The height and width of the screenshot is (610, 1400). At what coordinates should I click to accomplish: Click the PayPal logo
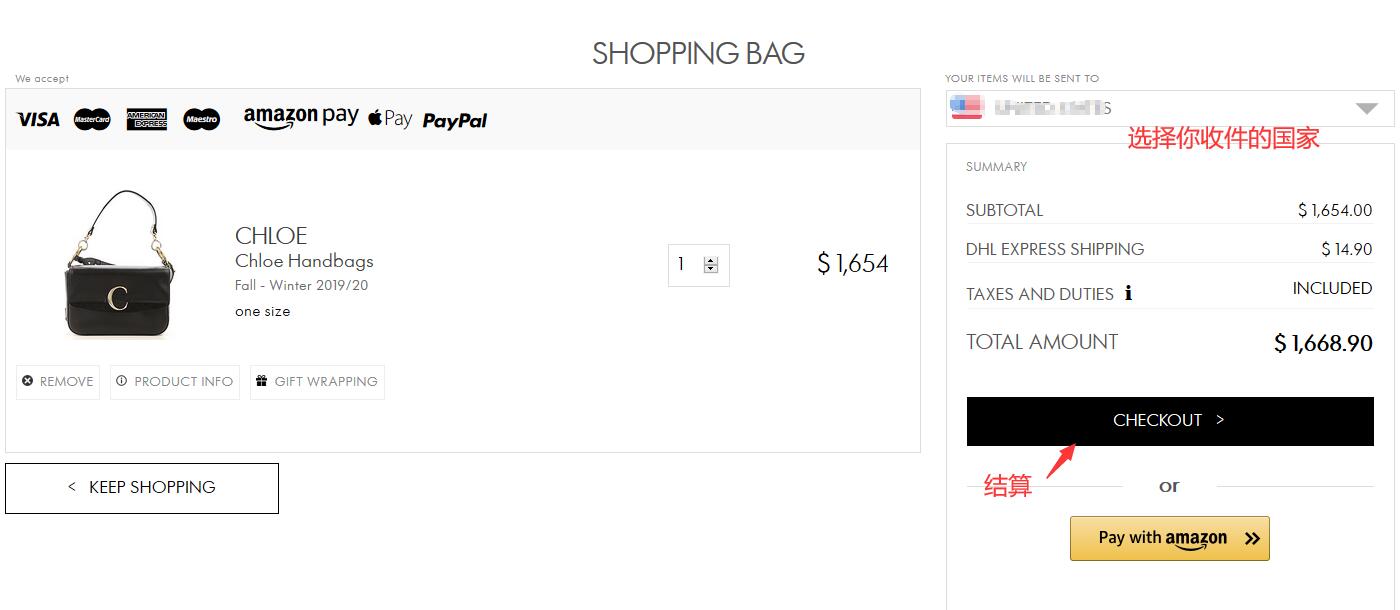455,121
